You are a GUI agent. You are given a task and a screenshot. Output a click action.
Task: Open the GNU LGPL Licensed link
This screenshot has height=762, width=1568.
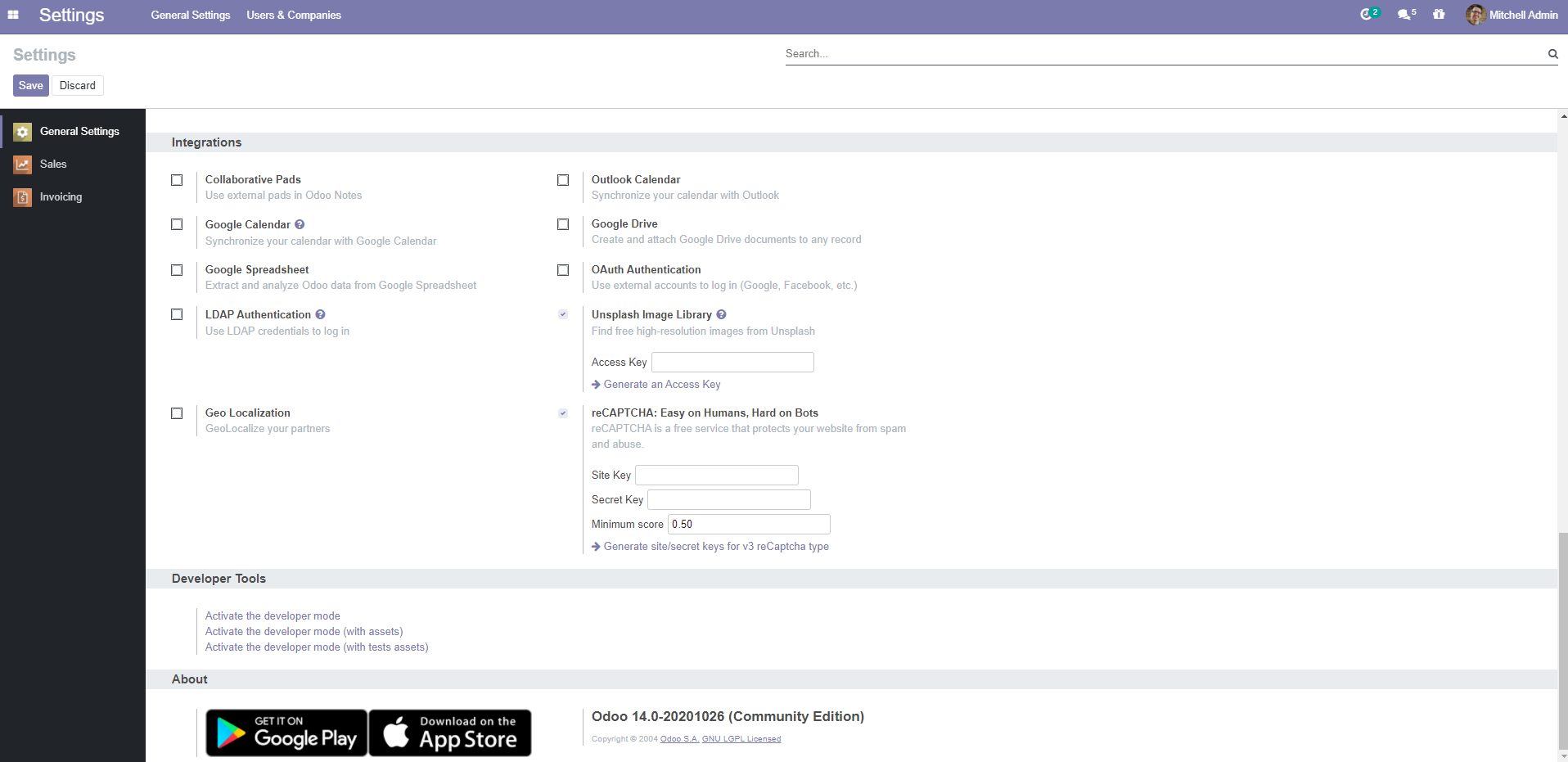741,739
